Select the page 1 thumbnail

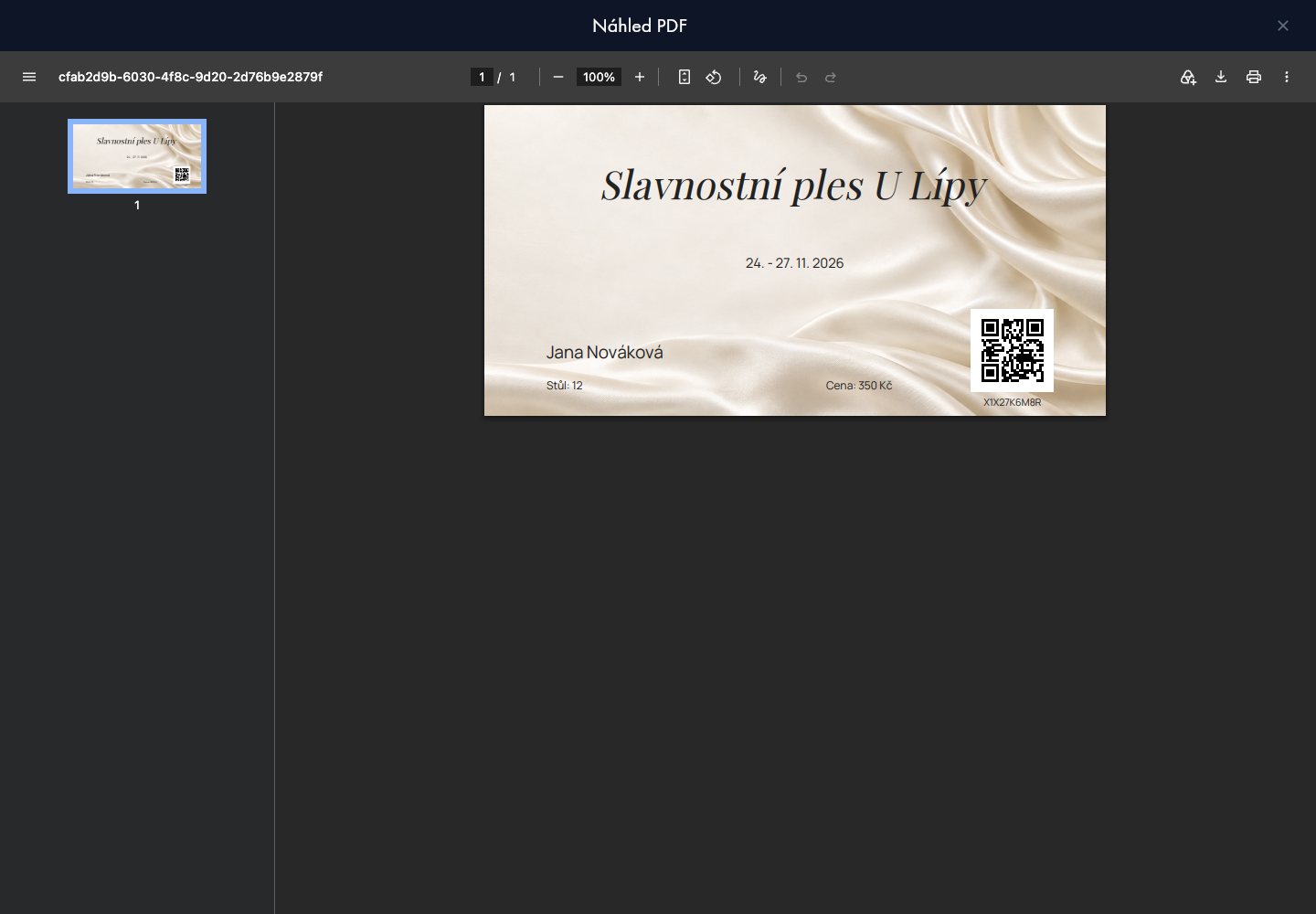coord(137,156)
